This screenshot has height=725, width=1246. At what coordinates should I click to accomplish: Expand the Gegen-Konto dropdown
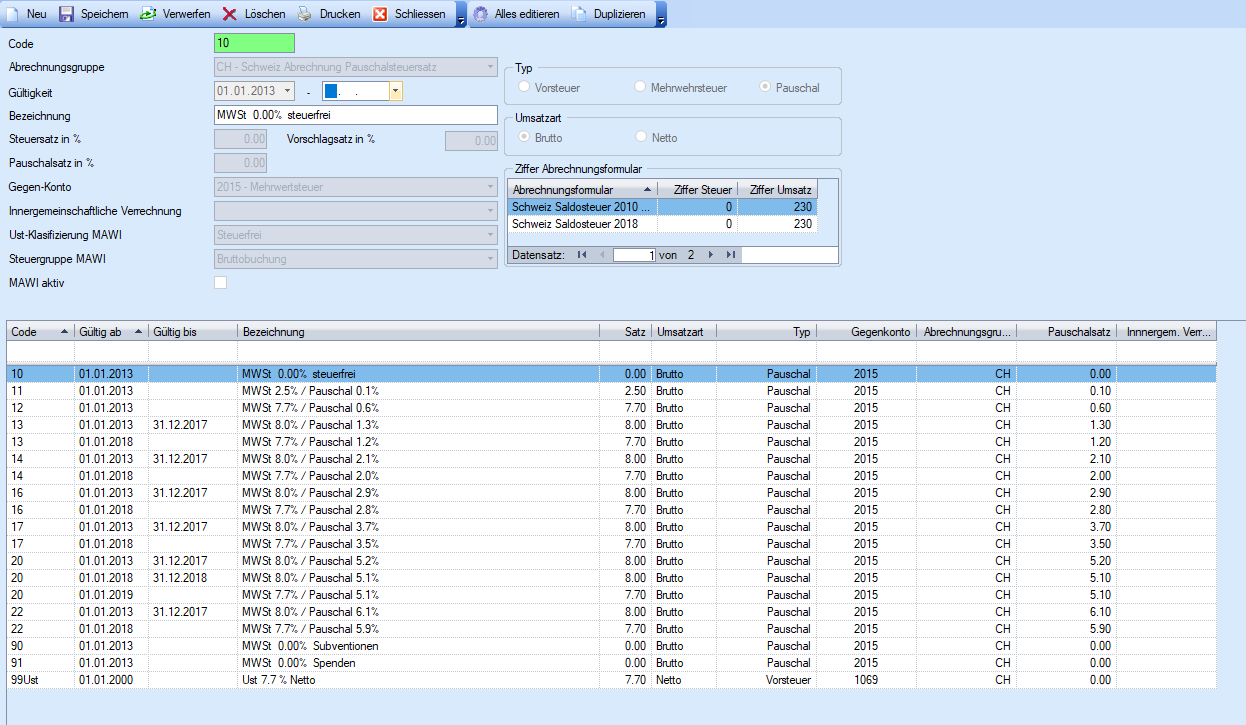click(x=489, y=187)
